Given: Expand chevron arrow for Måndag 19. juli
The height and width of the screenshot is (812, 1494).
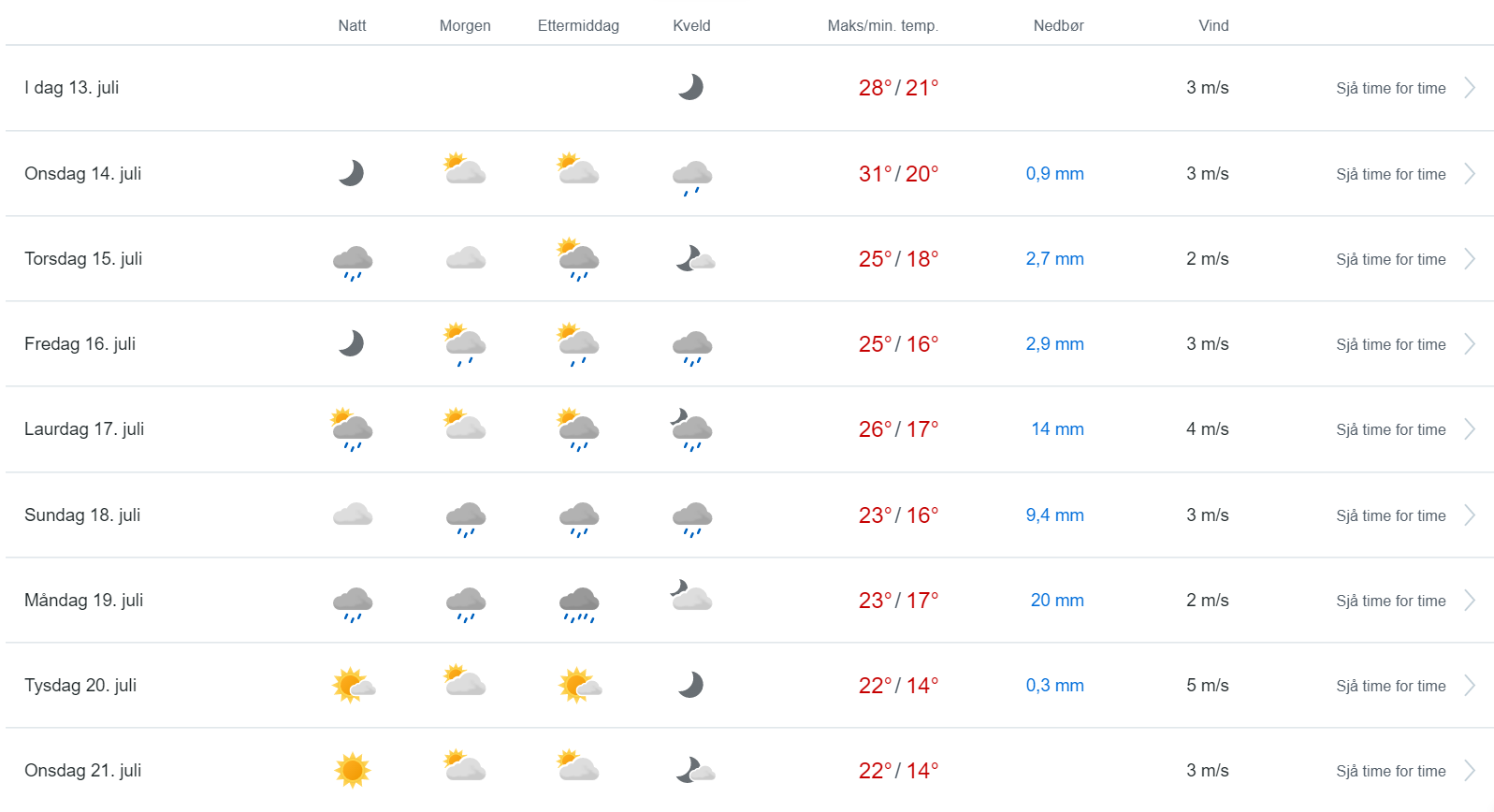Looking at the screenshot, I should click(x=1470, y=601).
